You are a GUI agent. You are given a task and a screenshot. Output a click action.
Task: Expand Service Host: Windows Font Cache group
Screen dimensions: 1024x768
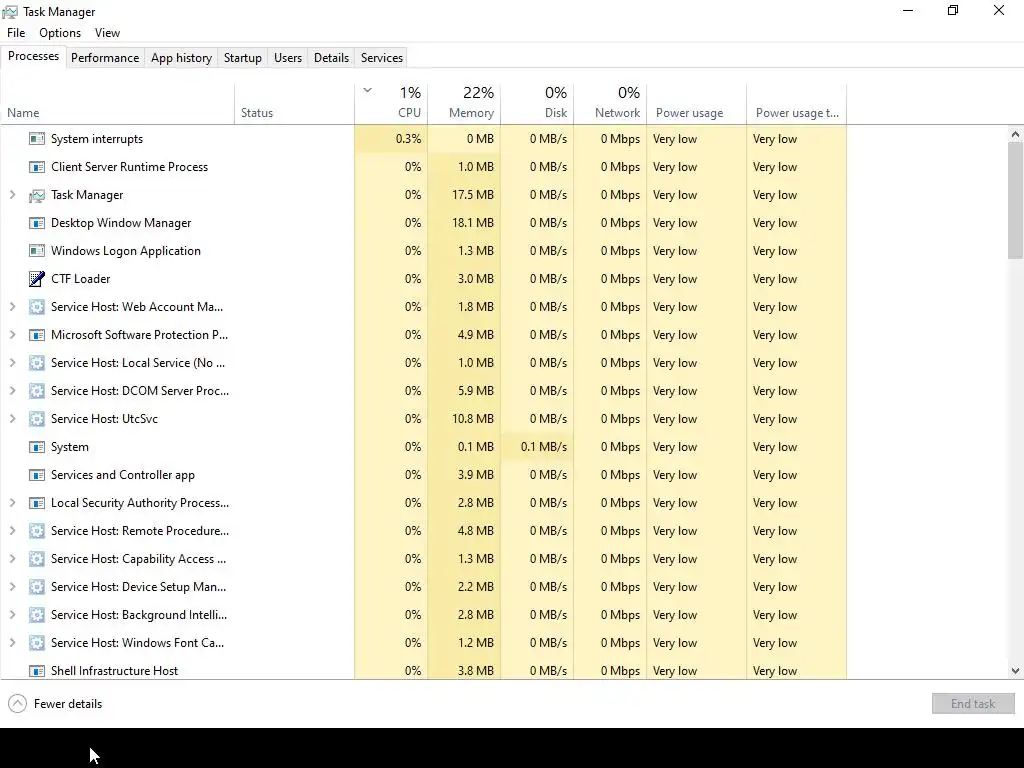(12, 643)
